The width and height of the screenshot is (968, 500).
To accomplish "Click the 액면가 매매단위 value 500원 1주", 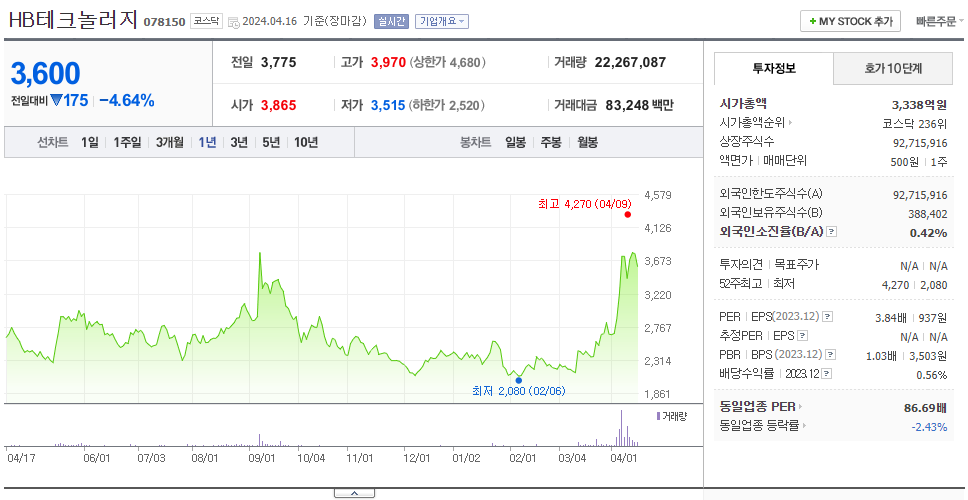I will [x=919, y=162].
